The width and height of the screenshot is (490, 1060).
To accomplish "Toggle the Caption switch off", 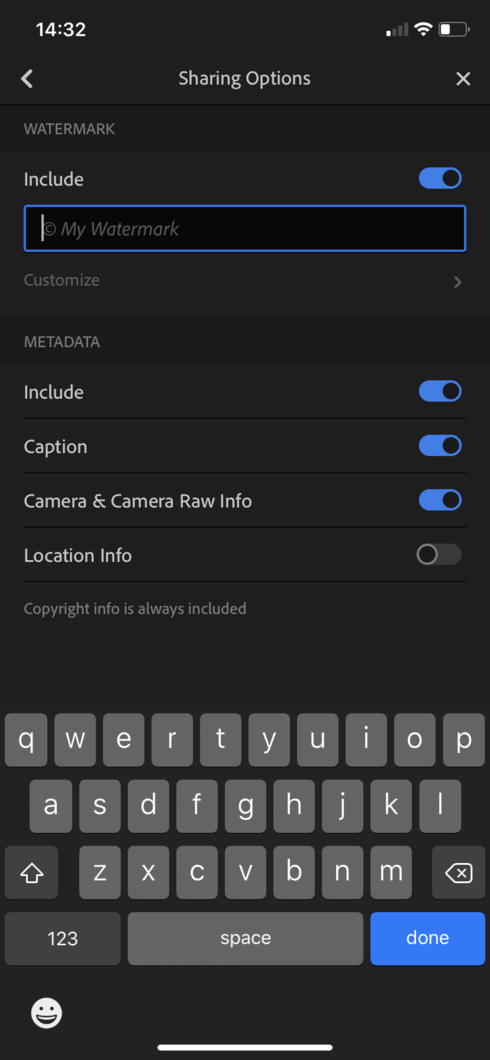I will pos(440,445).
